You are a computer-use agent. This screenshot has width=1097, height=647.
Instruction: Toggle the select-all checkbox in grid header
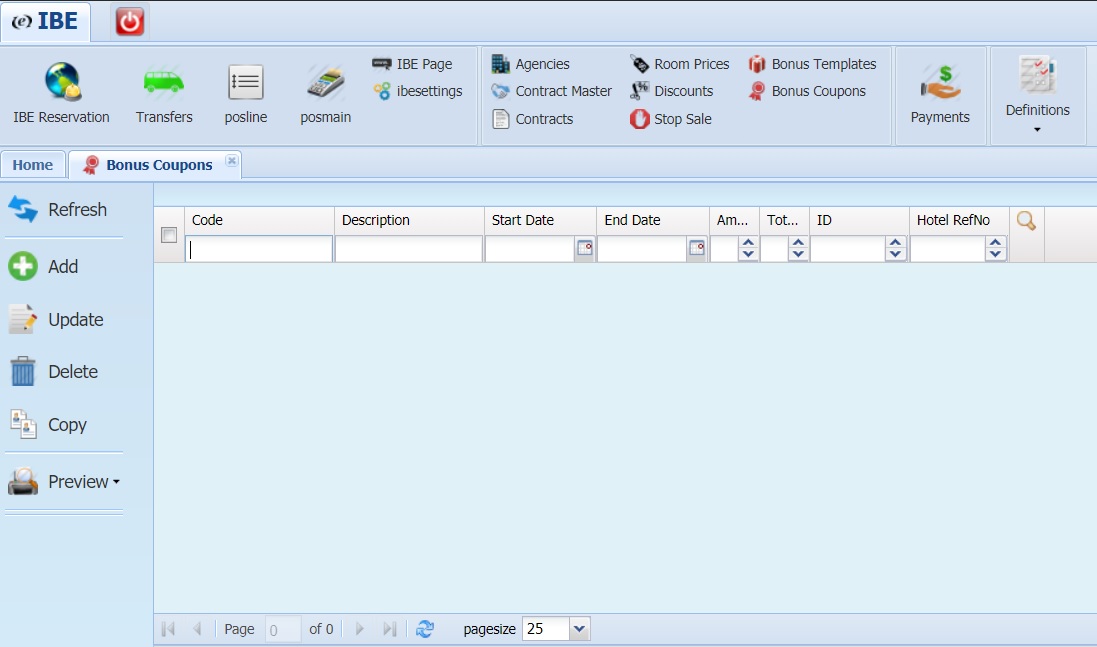(169, 235)
